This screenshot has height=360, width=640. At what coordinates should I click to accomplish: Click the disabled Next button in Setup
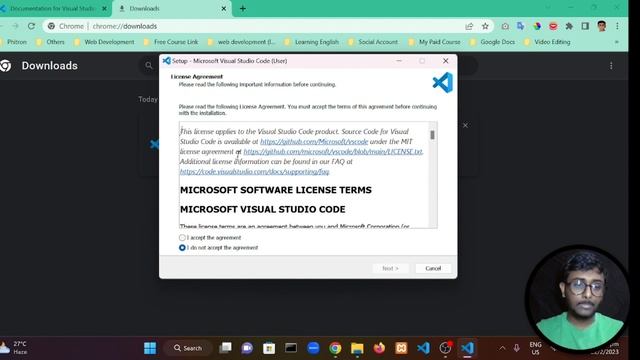pyautogui.click(x=390, y=268)
